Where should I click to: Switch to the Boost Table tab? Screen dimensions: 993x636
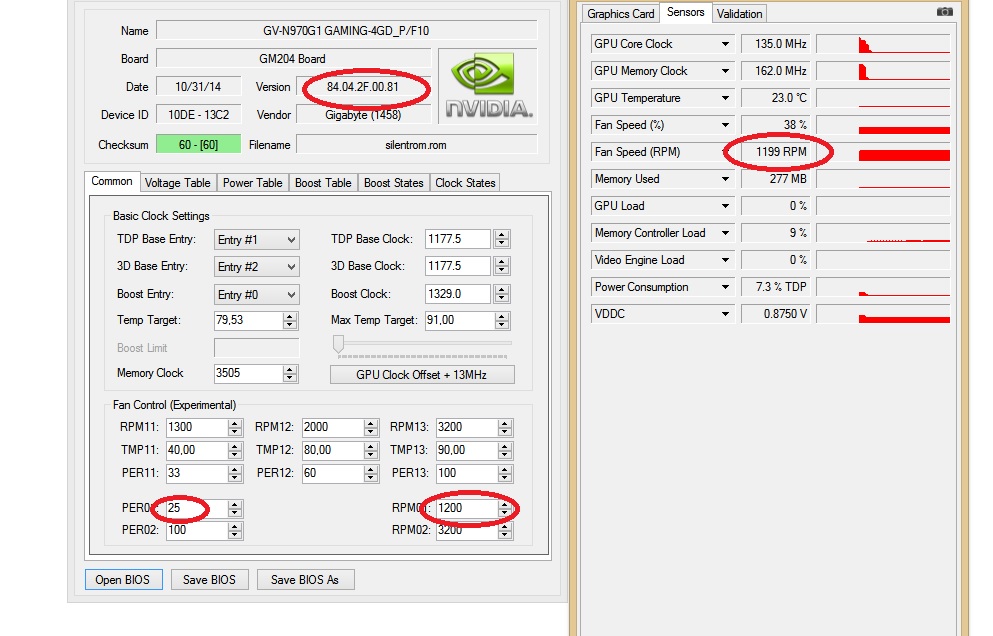[323, 182]
